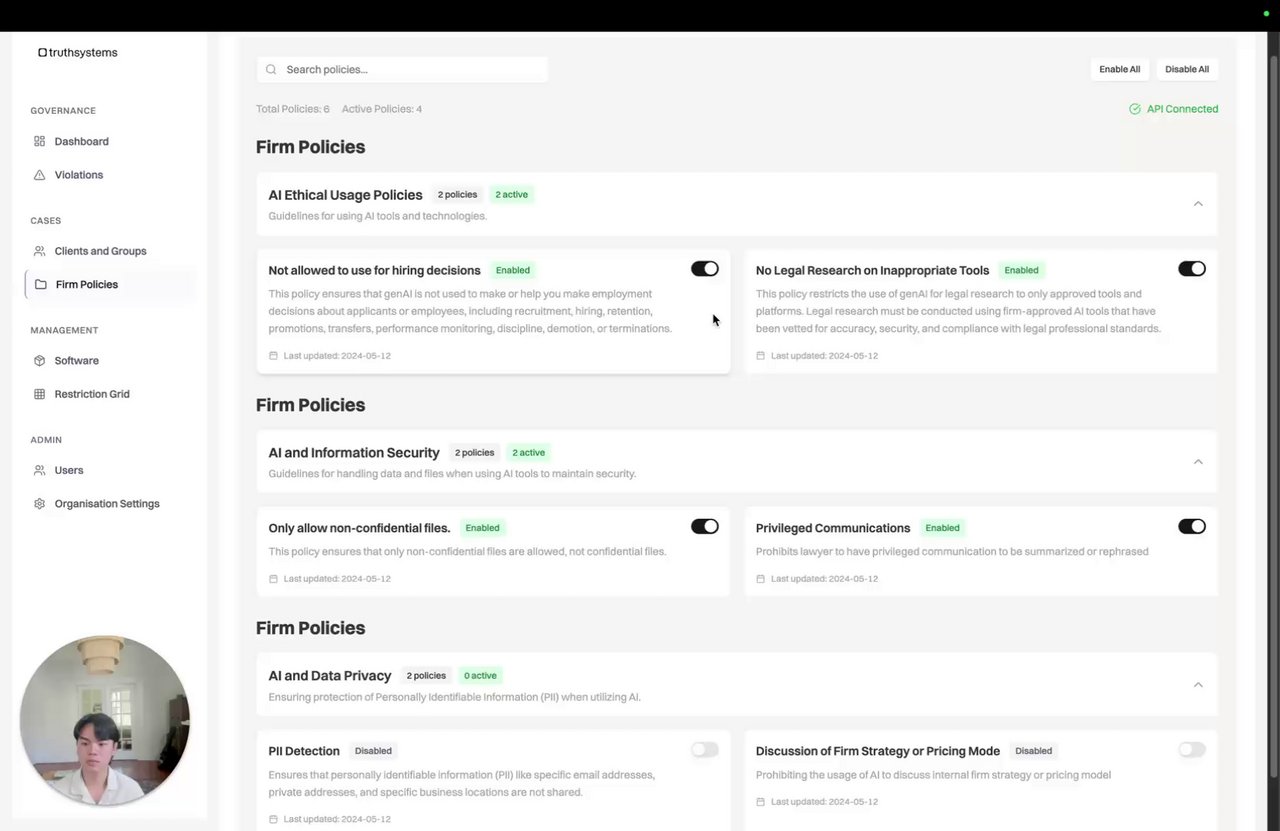Click the Software cube icon

[40, 361]
